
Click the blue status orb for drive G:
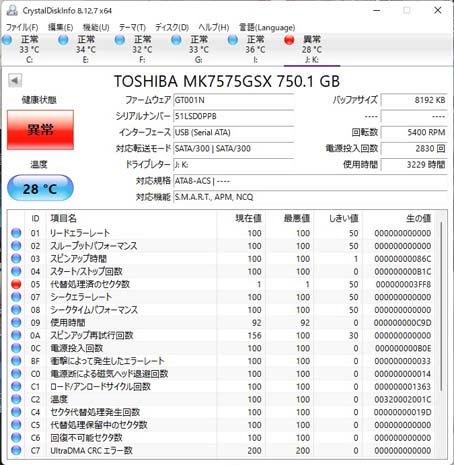click(176, 40)
